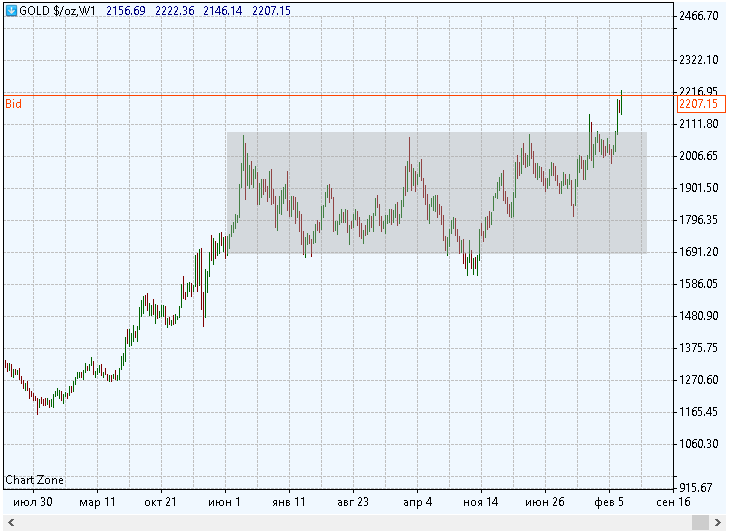This screenshot has height=532, width=732.
Task: Click the 1796.35 price axis label
Action: click(698, 220)
